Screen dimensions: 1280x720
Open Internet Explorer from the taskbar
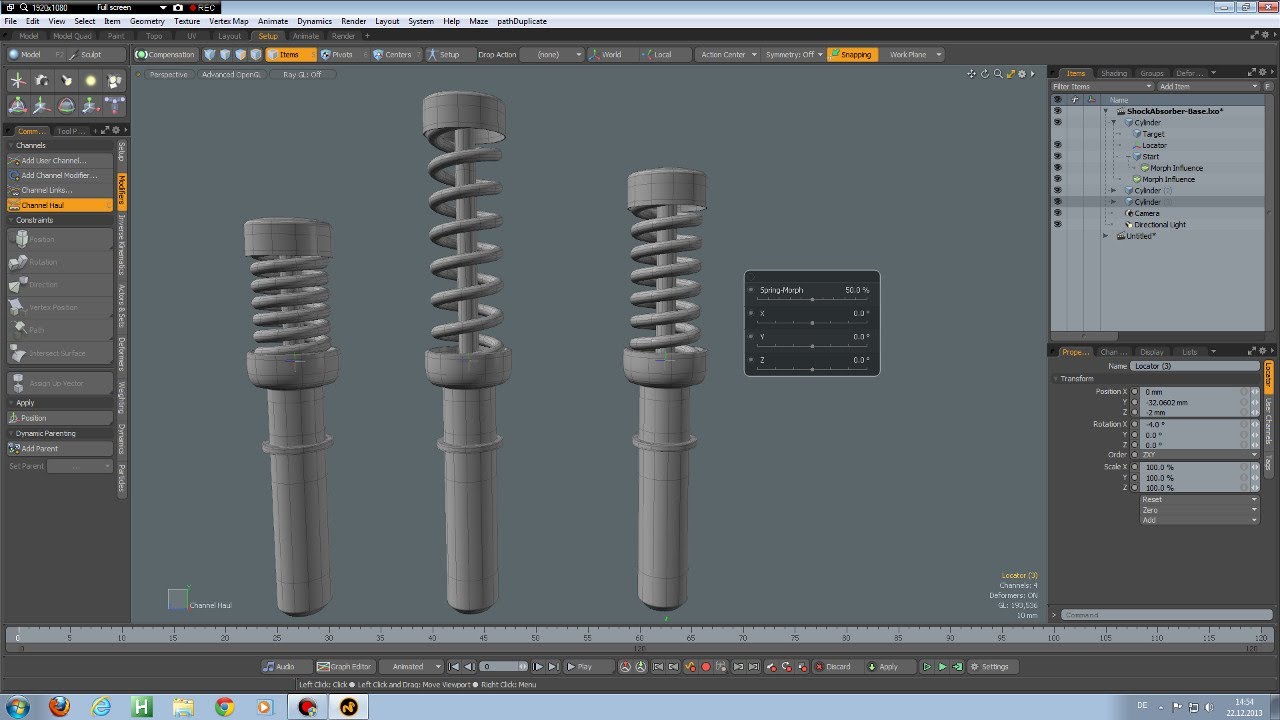click(101, 707)
